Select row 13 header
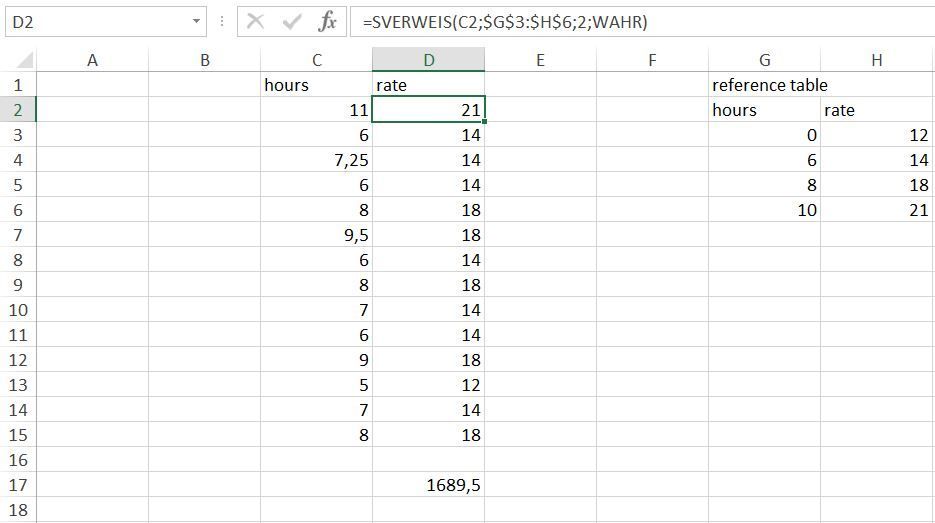 coord(18,385)
